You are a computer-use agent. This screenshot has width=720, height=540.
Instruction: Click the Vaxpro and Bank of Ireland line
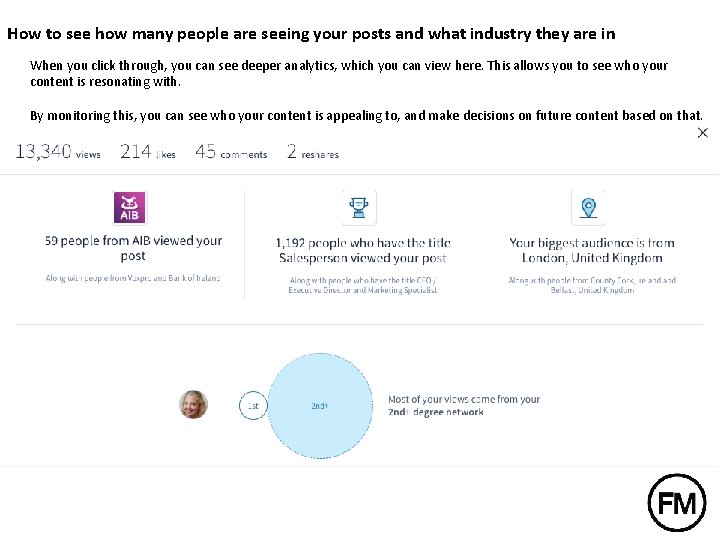click(133, 278)
